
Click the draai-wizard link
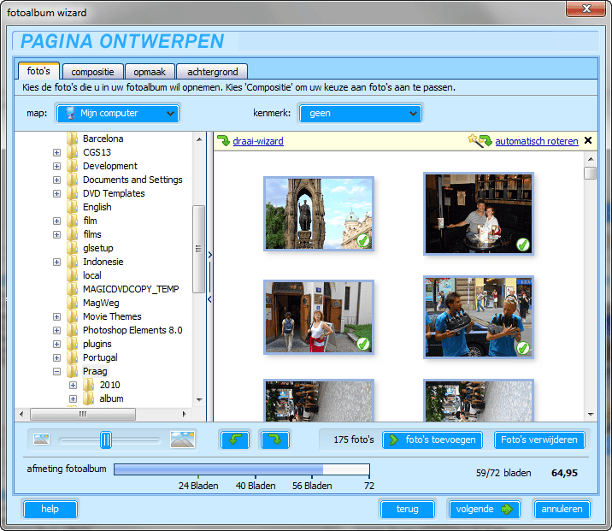tap(258, 141)
